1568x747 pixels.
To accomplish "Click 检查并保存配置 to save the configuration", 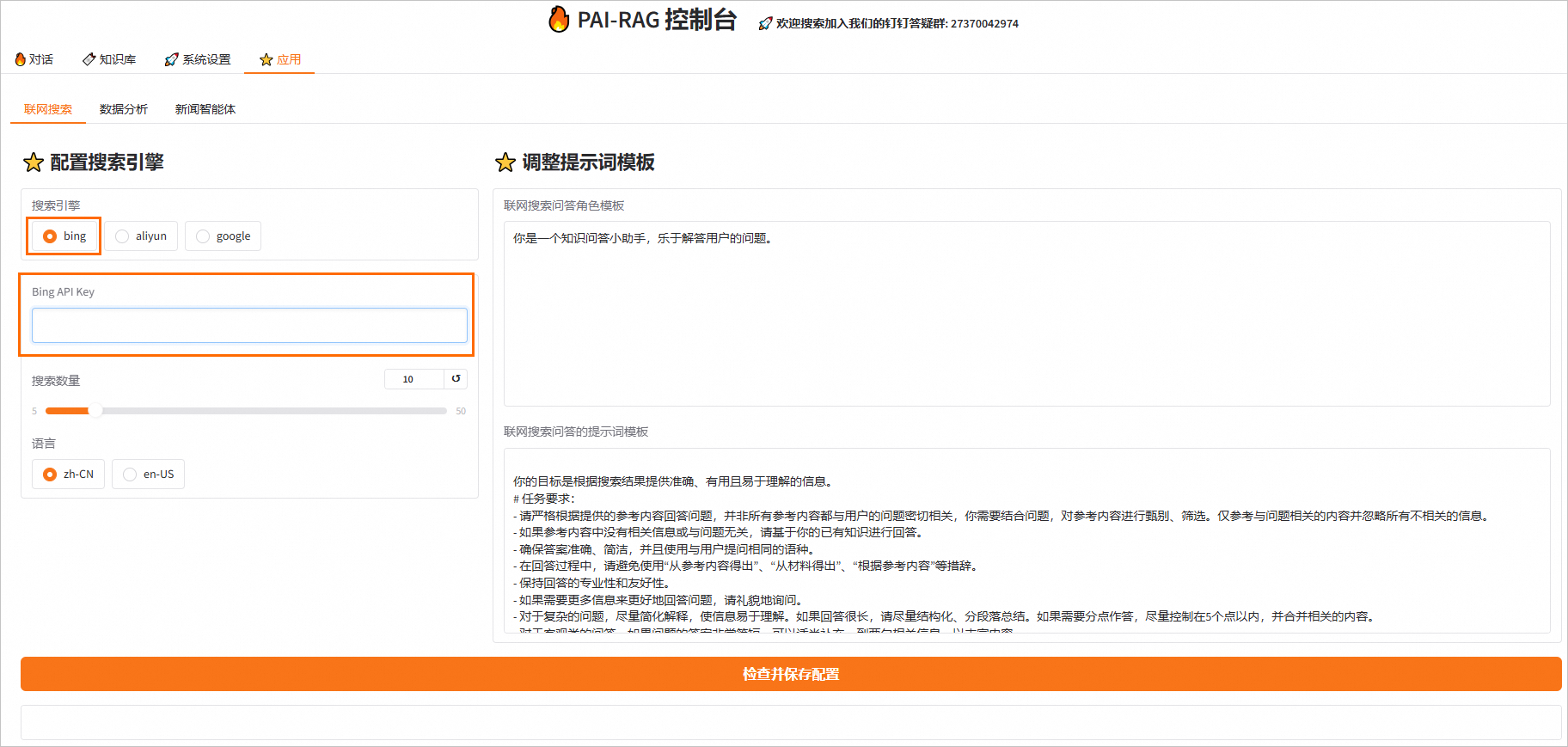I will 791,674.
